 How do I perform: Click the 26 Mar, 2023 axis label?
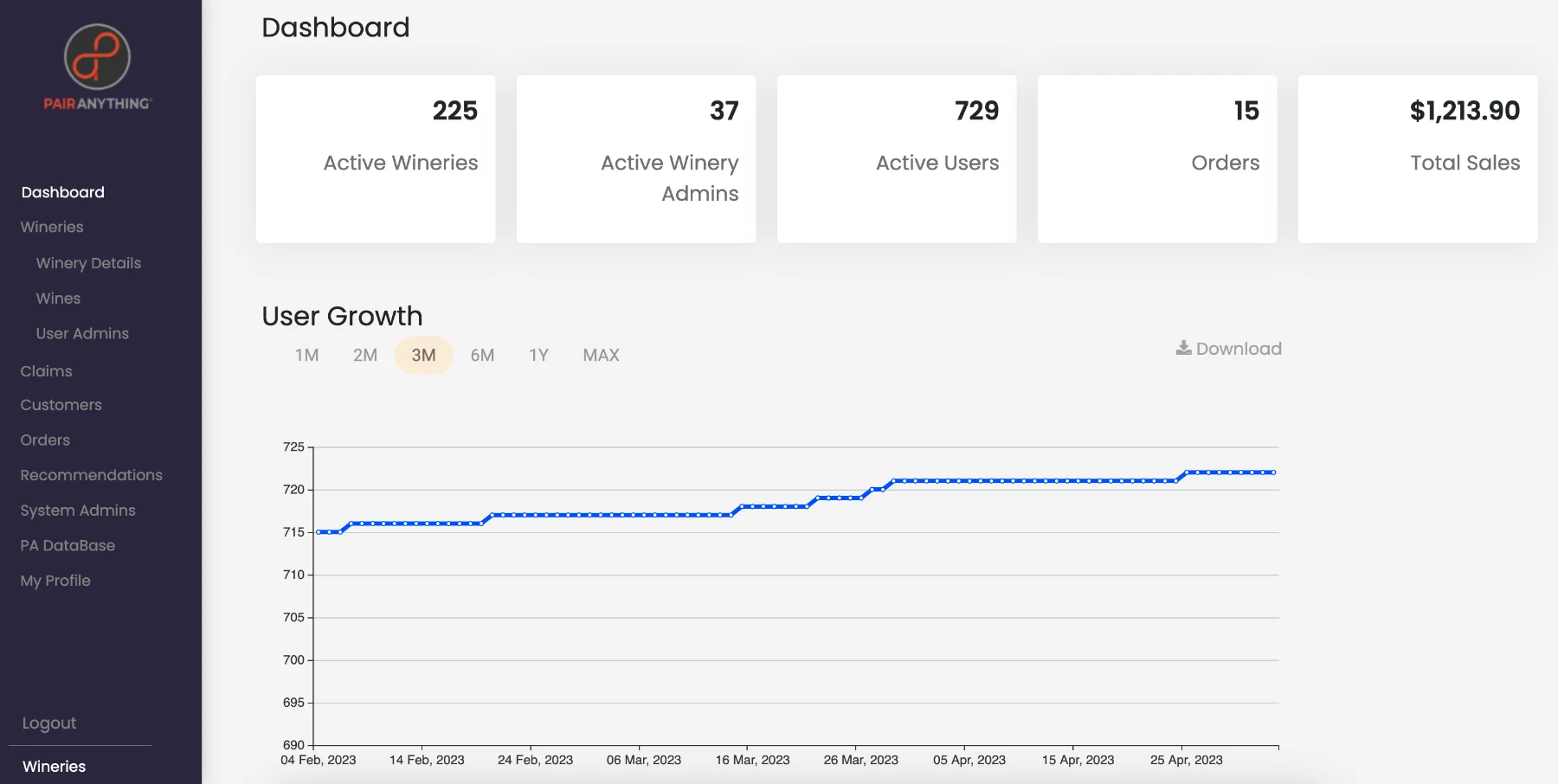pyautogui.click(x=861, y=760)
